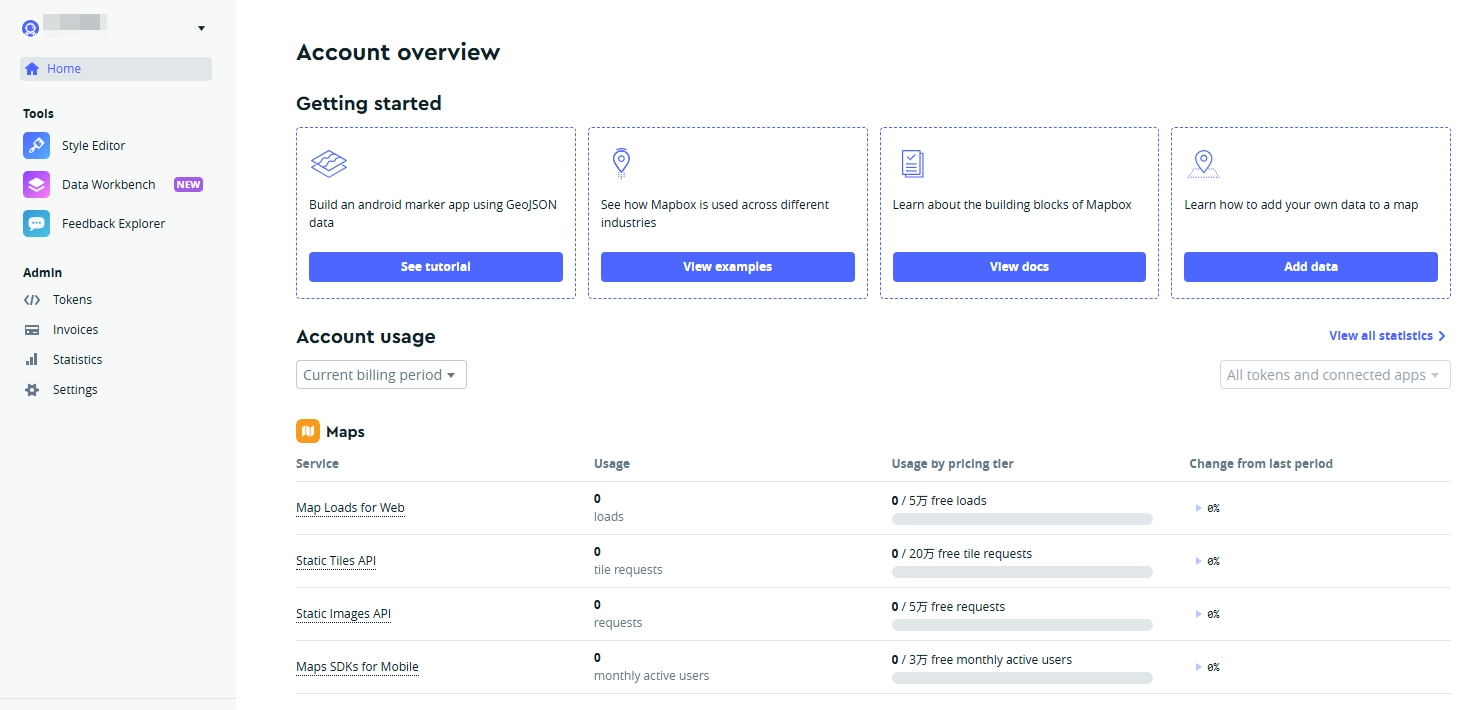Open Statistics in the Admin section
Screen dimensions: 1481x710
[x=77, y=360]
